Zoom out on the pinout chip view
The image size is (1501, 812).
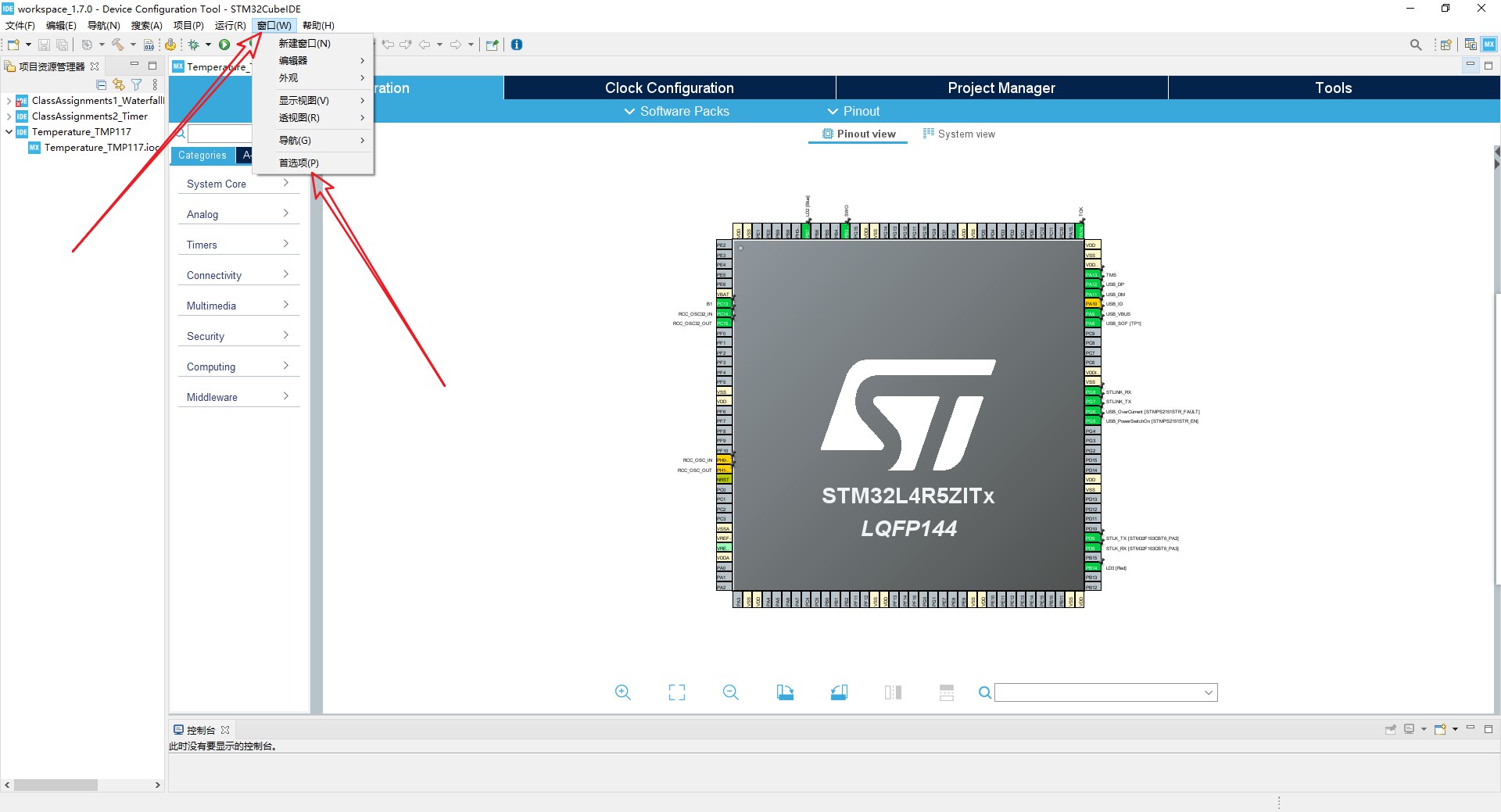pyautogui.click(x=731, y=692)
